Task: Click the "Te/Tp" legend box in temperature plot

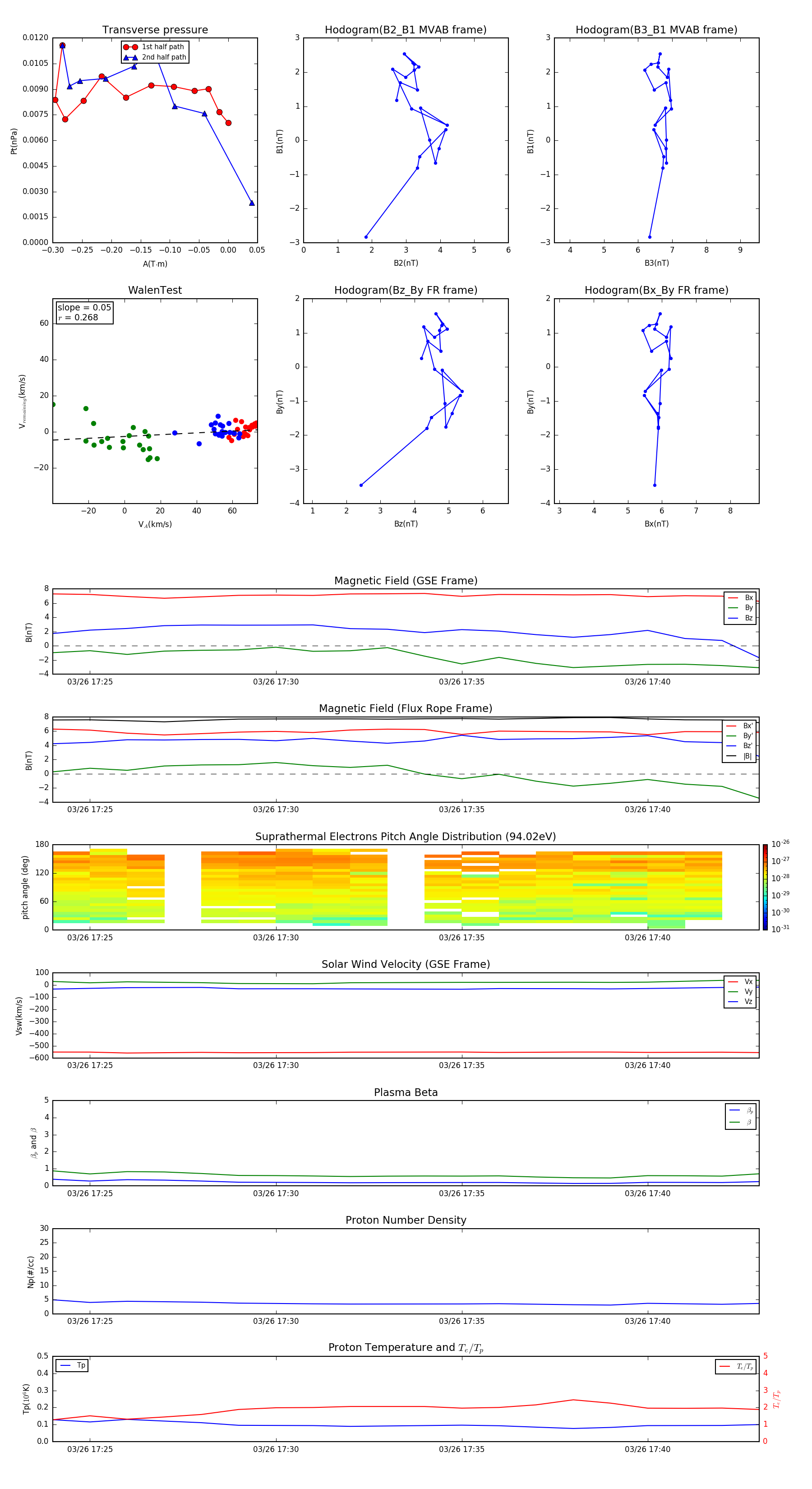Action: [x=736, y=1366]
